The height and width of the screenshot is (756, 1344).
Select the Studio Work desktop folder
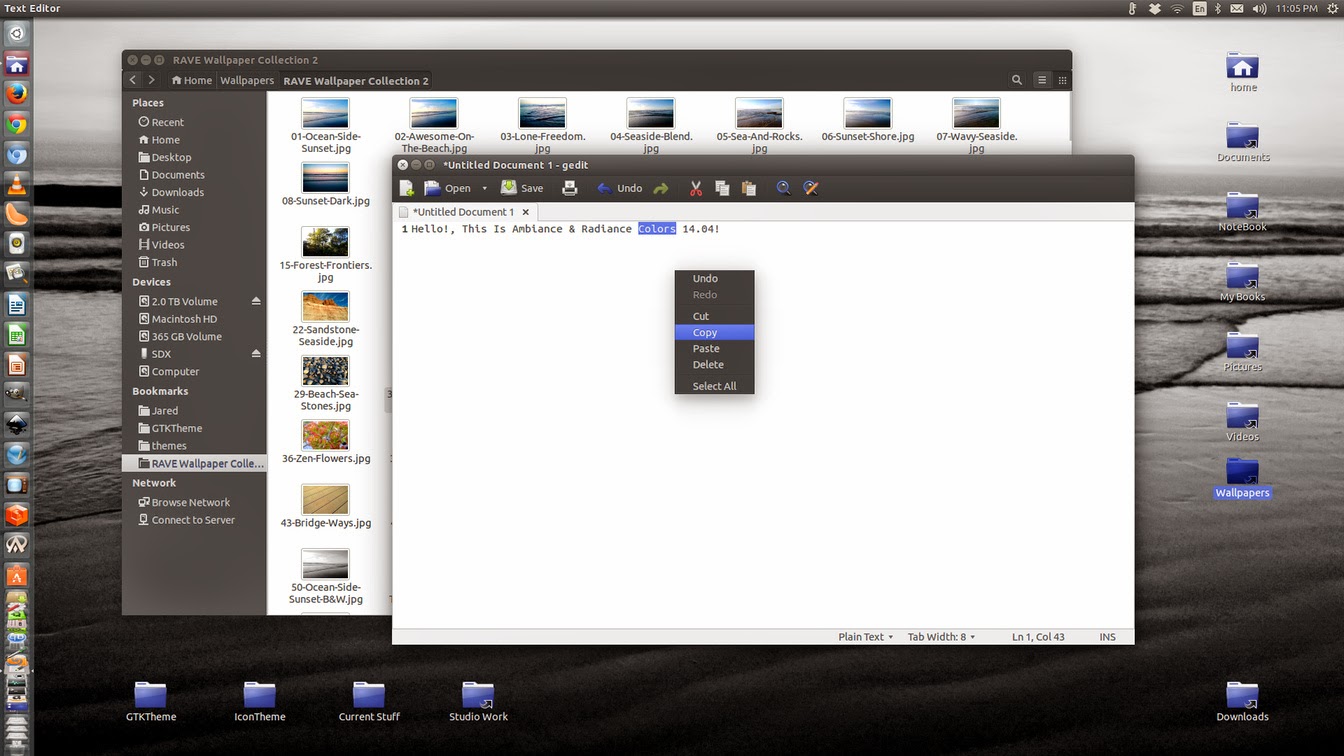478,701
